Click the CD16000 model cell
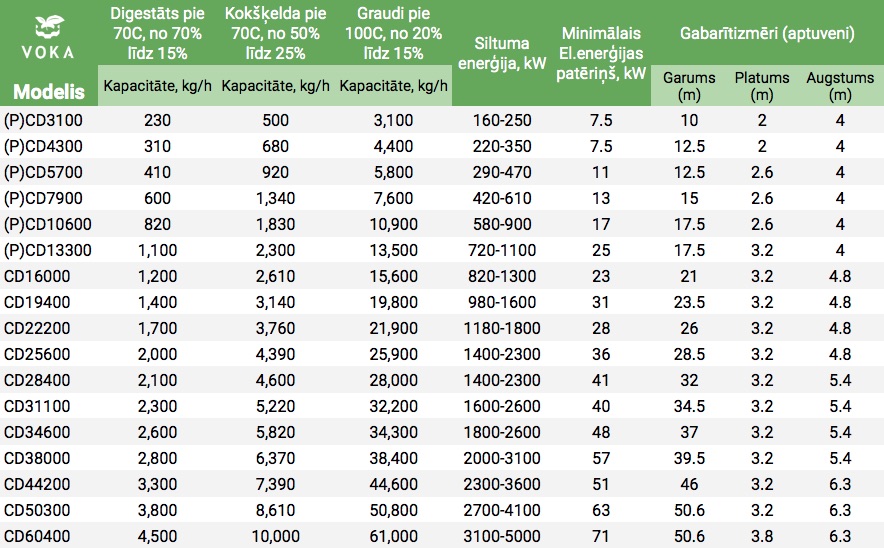The image size is (884, 548). coord(37,276)
